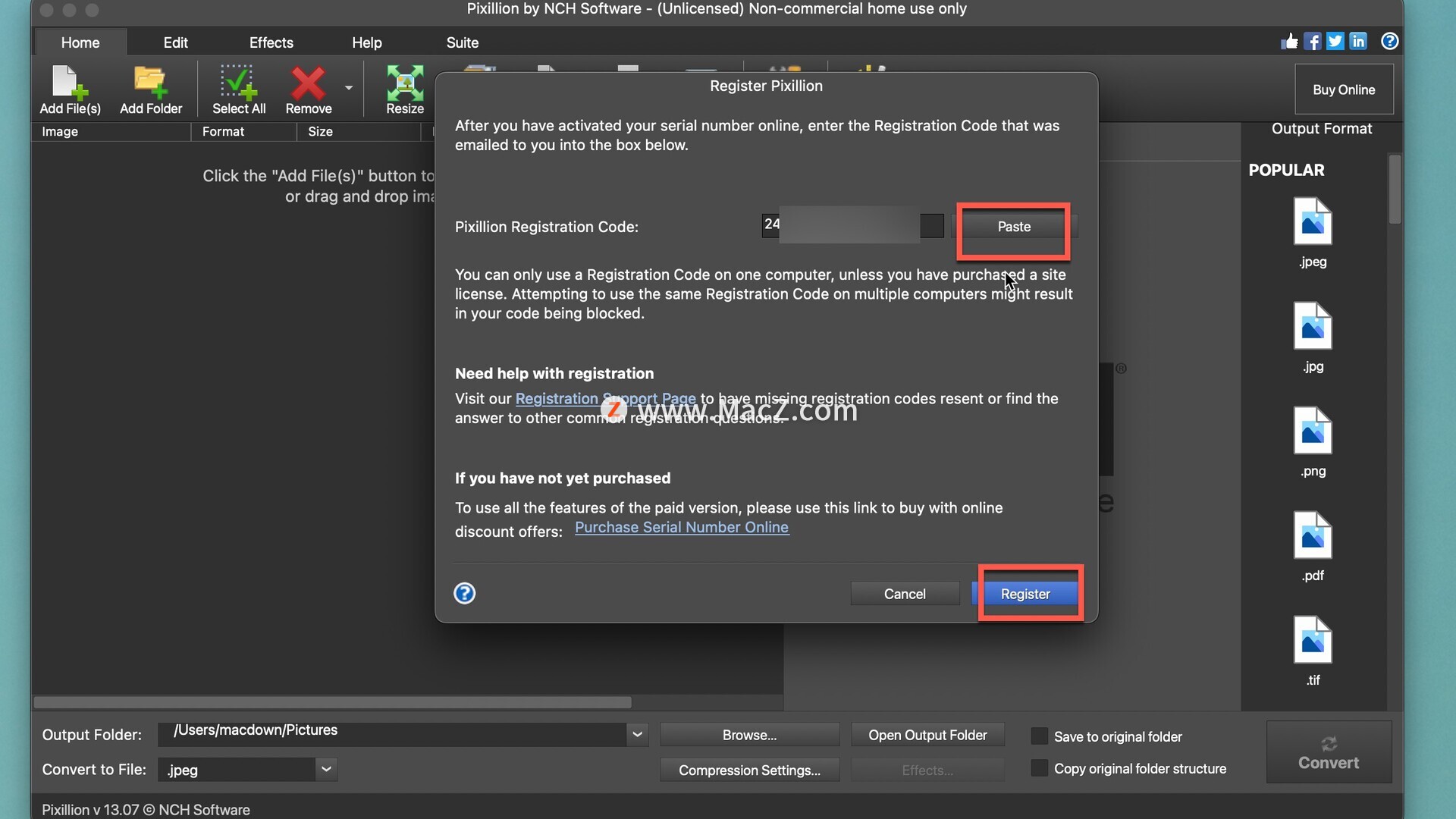Open help via dialog question mark icon
This screenshot has width=1456, height=819.
tap(464, 593)
